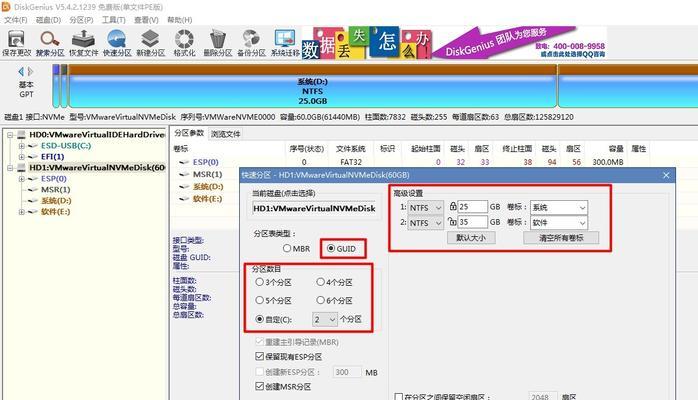This screenshot has height=400, width=698.
Task: Go to next disk with right arrow
Action: pyautogui.click(x=30, y=71)
